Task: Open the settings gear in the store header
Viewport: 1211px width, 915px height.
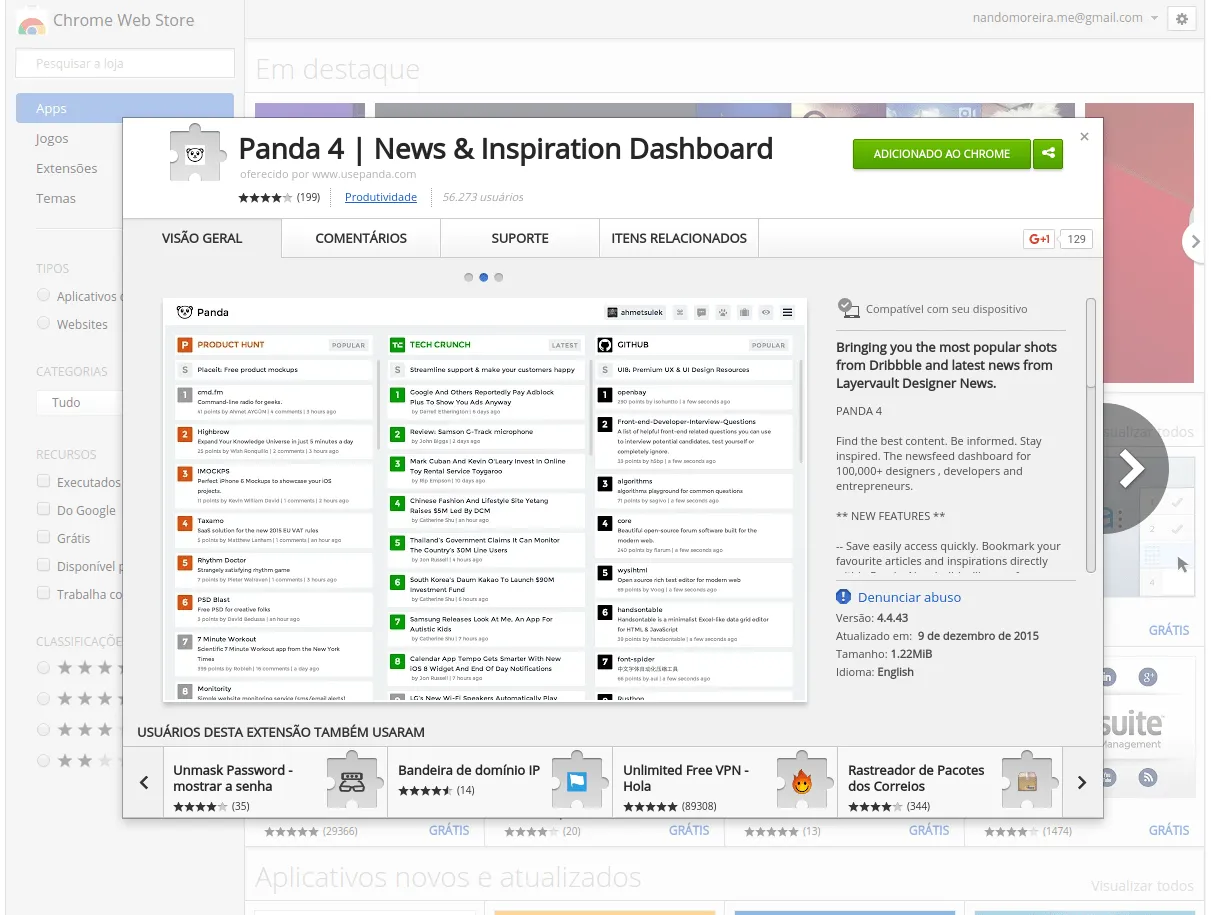Action: 1181,19
